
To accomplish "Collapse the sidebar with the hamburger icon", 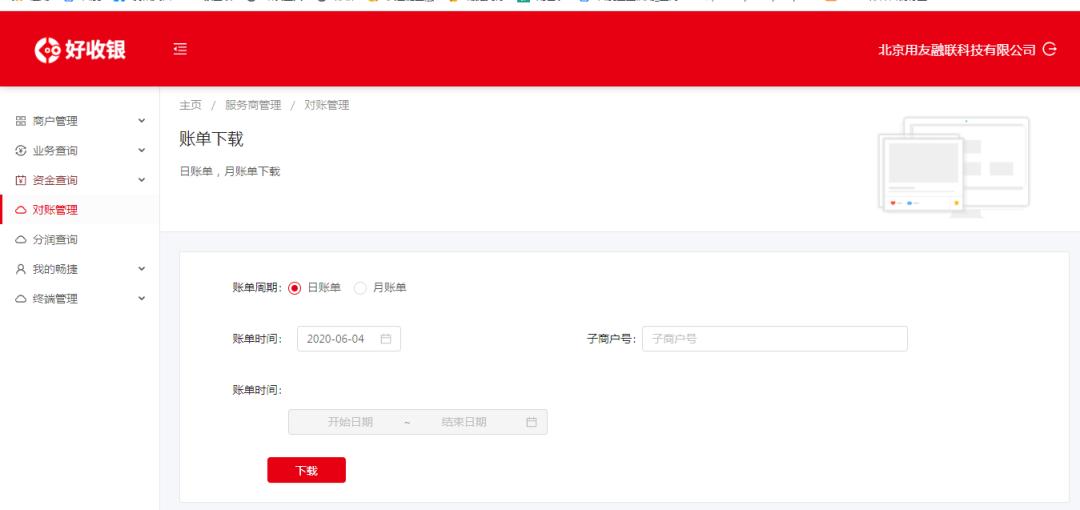I will tap(180, 49).
